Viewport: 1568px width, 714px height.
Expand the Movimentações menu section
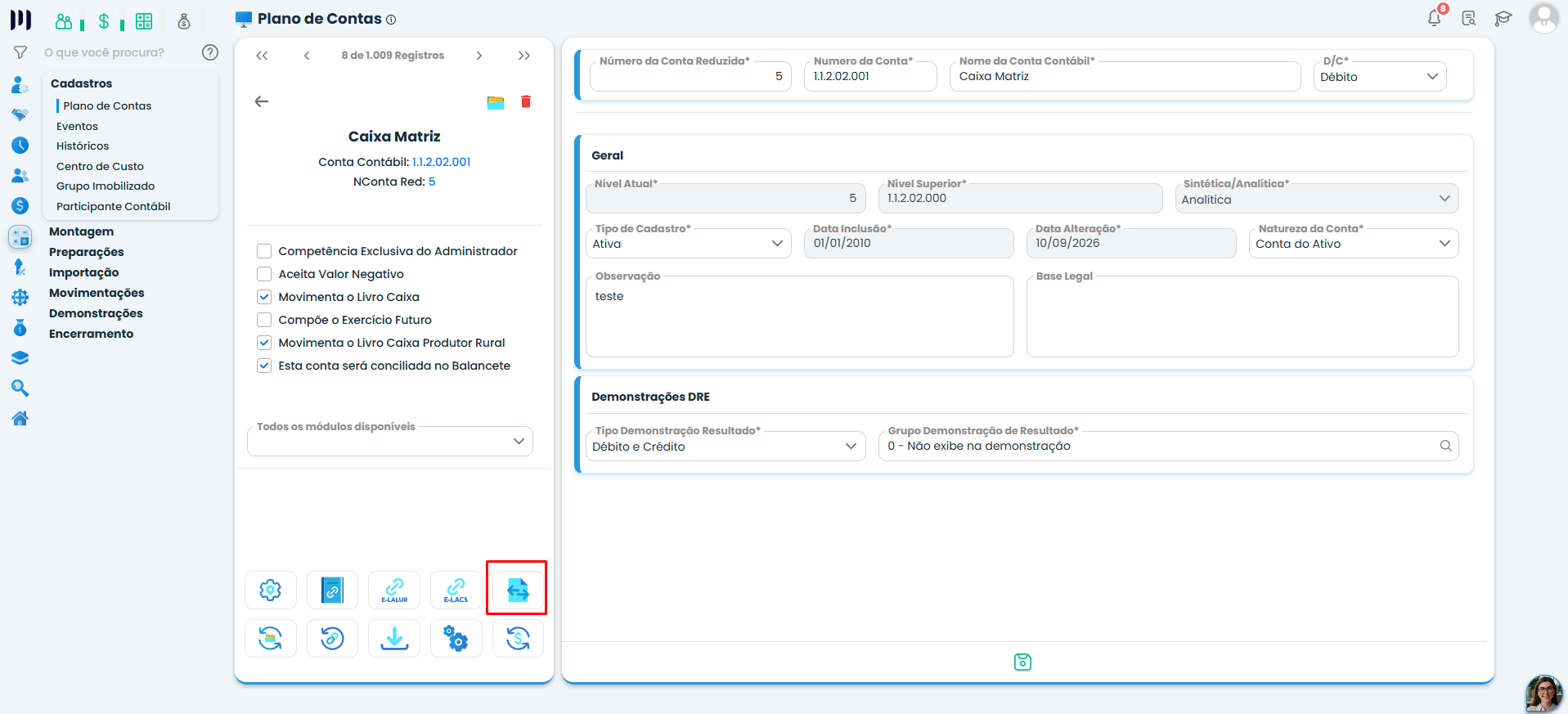pyautogui.click(x=97, y=293)
